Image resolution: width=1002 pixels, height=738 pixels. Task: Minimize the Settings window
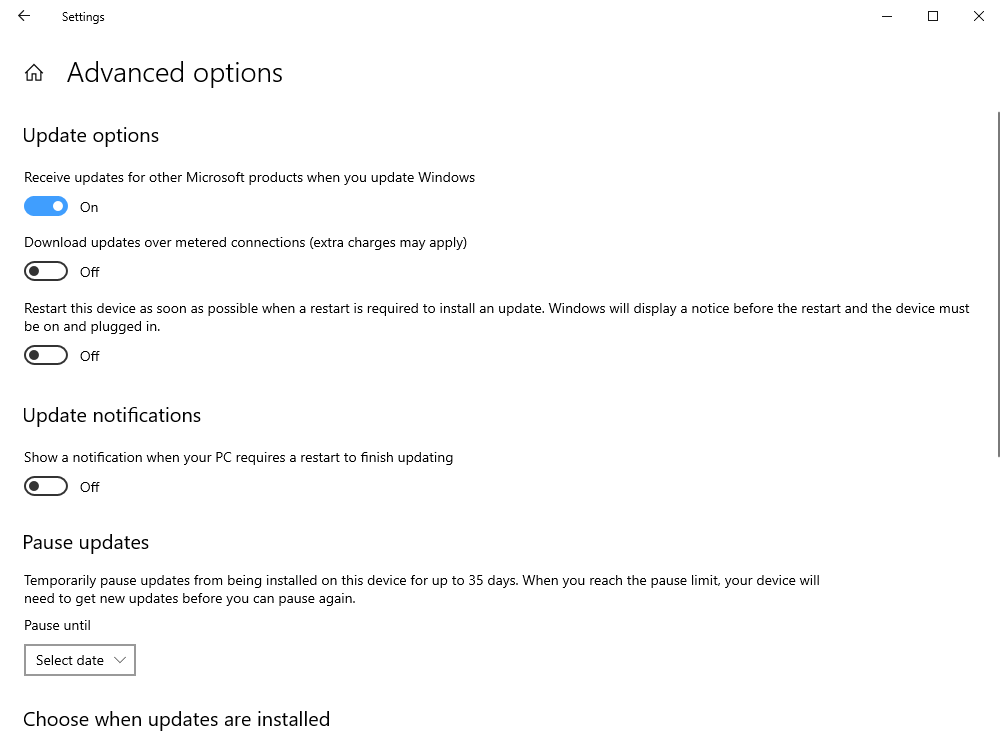[x=887, y=16]
